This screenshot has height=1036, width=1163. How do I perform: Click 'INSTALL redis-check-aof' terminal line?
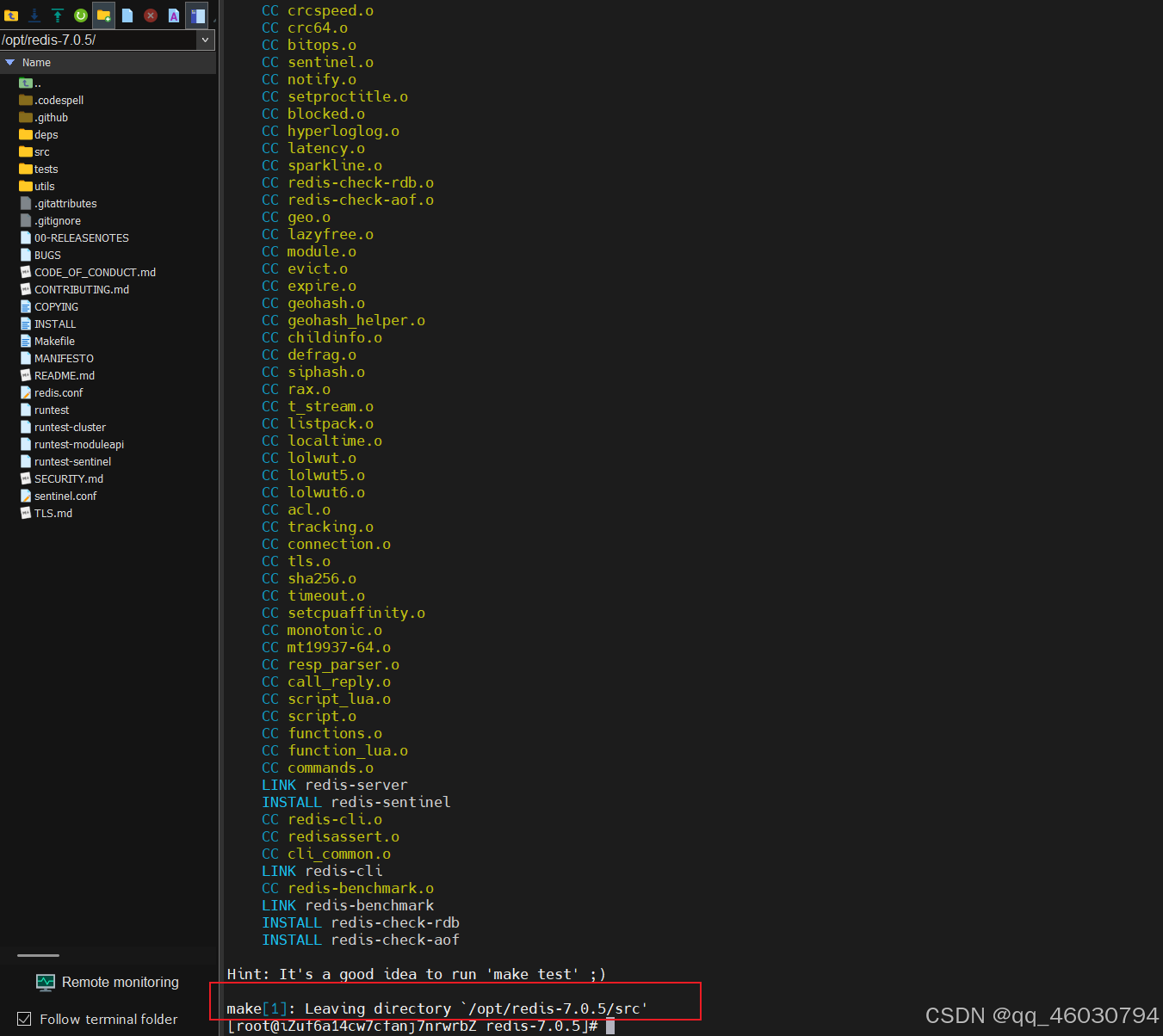coord(361,940)
